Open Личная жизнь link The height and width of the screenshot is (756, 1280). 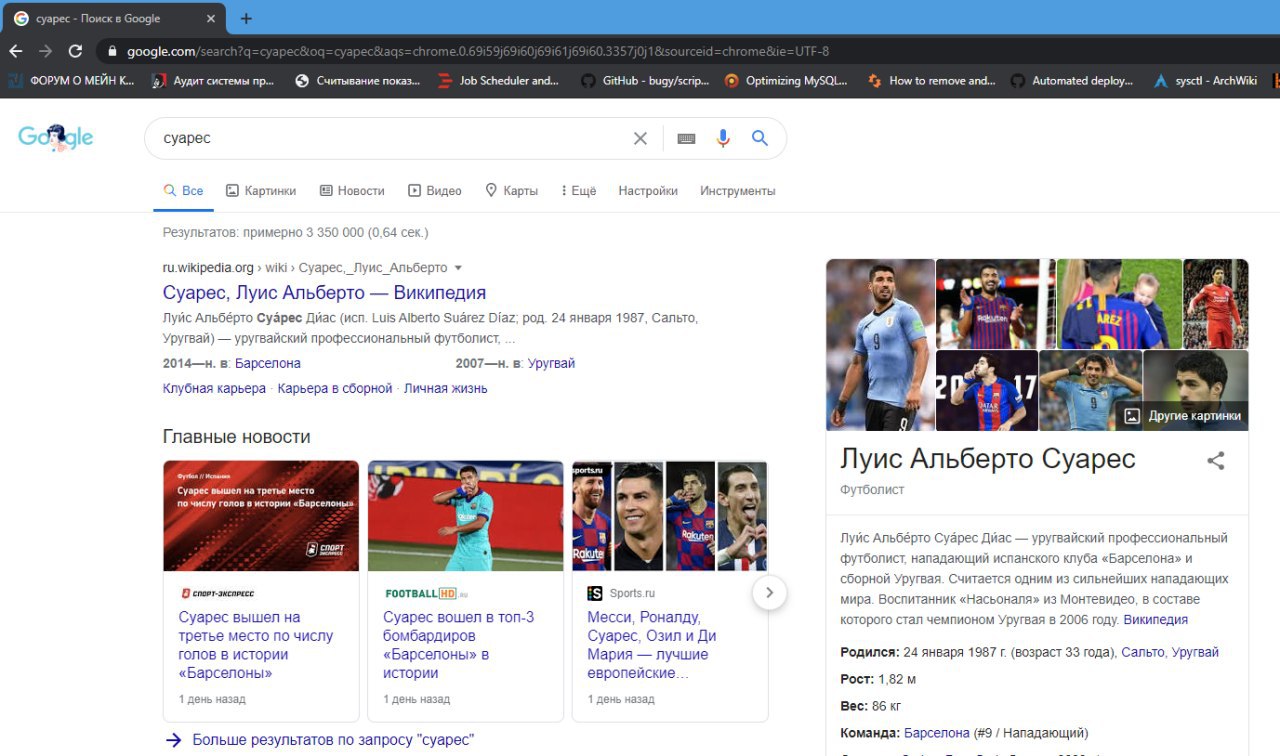pyautogui.click(x=446, y=388)
